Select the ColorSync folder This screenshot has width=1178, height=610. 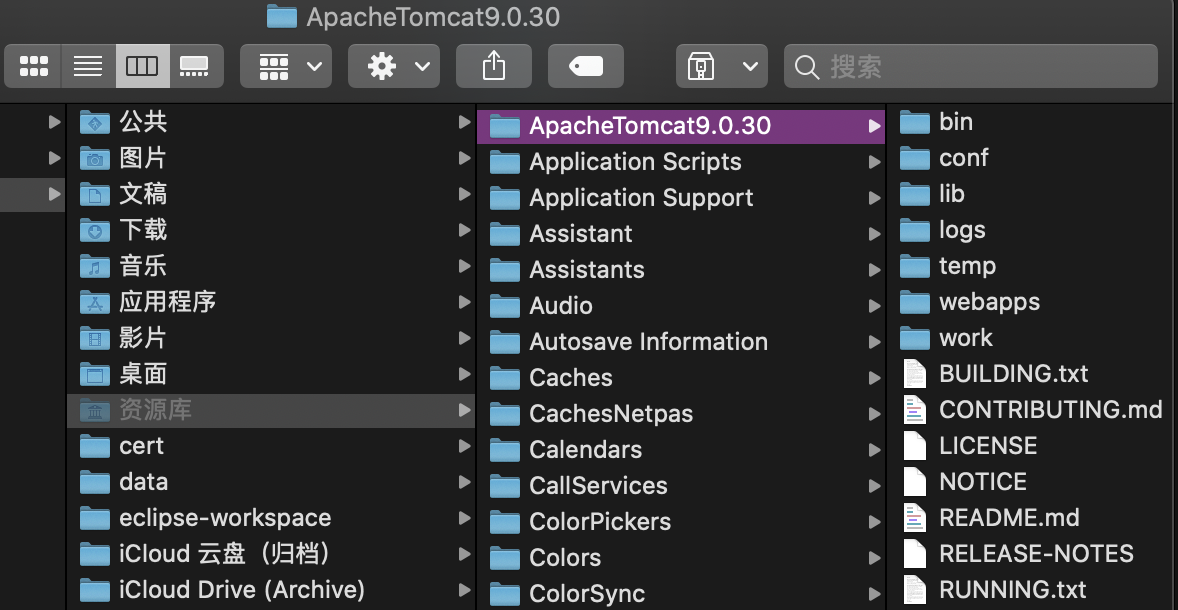681,593
